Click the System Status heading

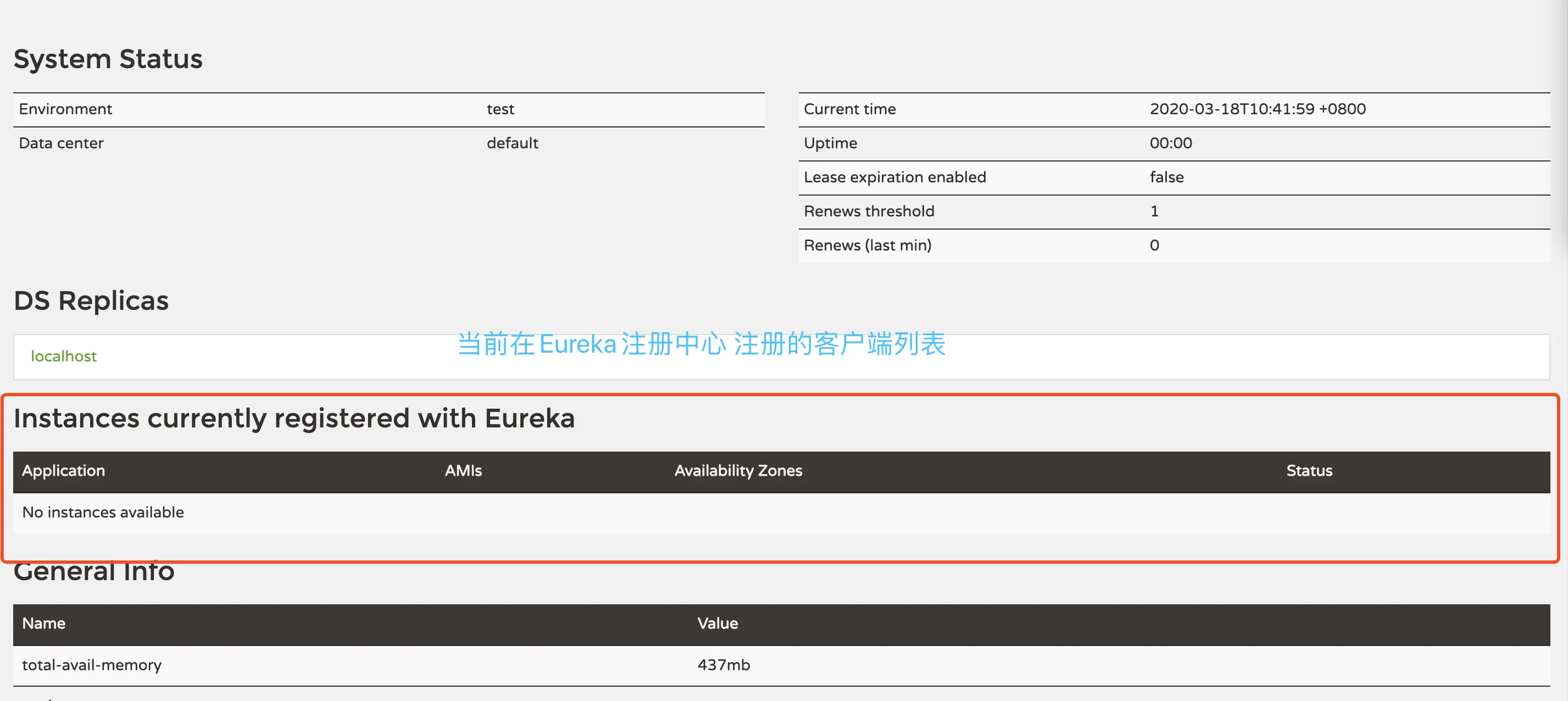(x=108, y=59)
